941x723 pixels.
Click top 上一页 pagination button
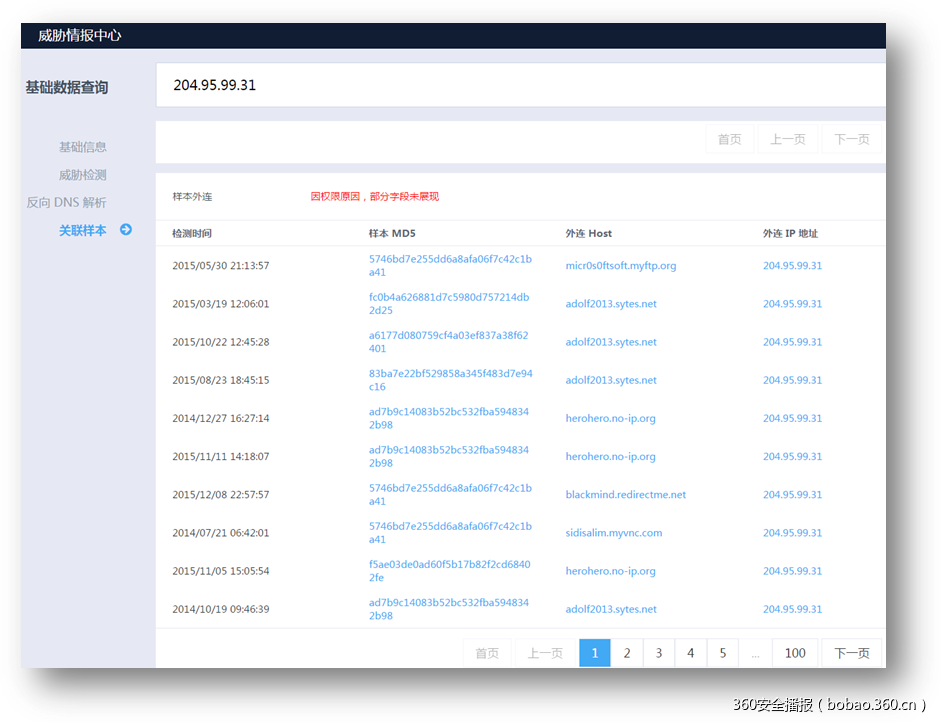pyautogui.click(x=787, y=139)
